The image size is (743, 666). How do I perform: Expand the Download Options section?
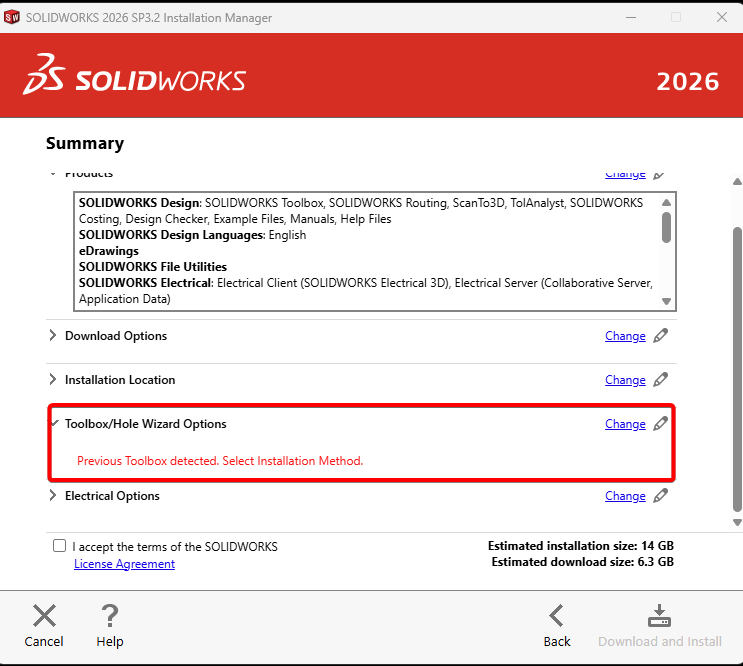53,335
